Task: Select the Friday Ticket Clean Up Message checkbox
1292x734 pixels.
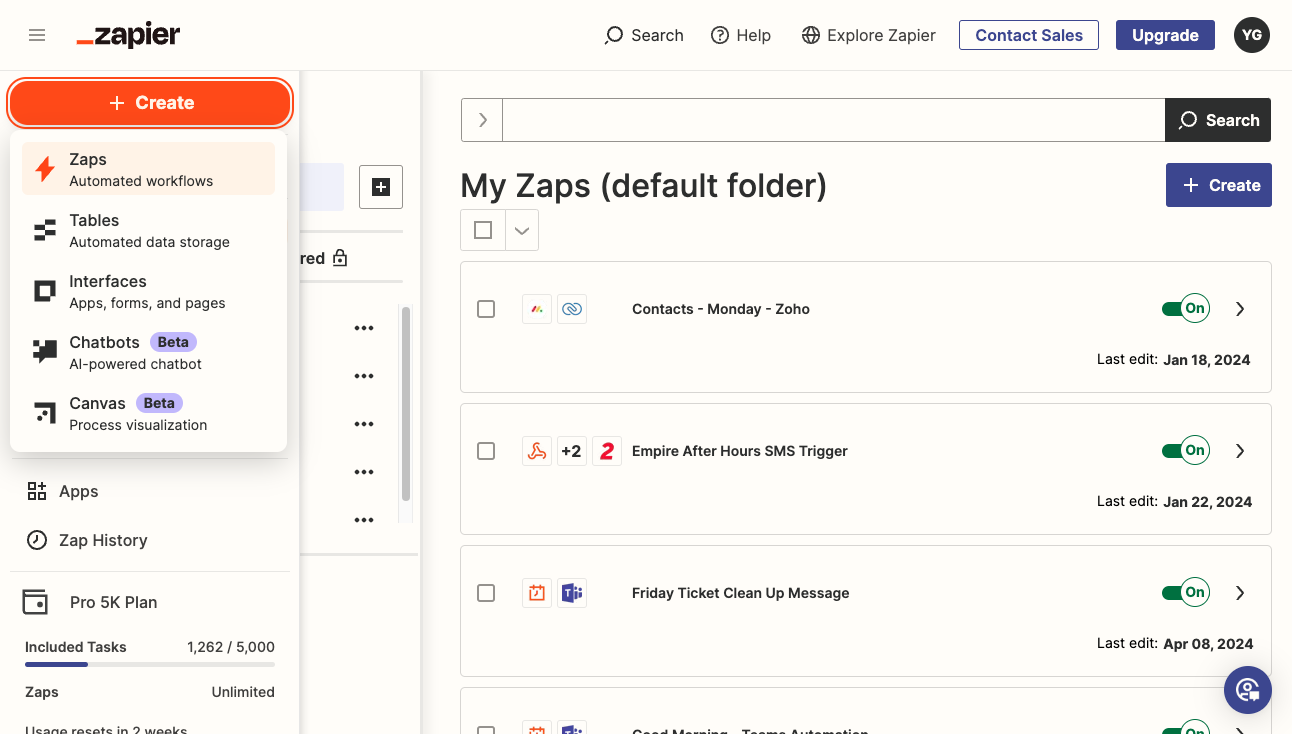Action: (486, 593)
